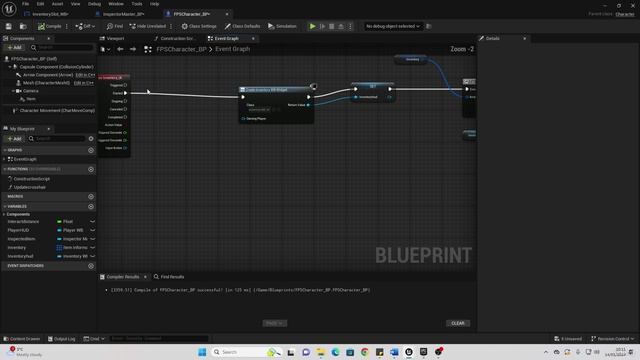Start Simulation from the toolbar
This screenshot has height=360, width=640.
pyautogui.click(x=282, y=26)
